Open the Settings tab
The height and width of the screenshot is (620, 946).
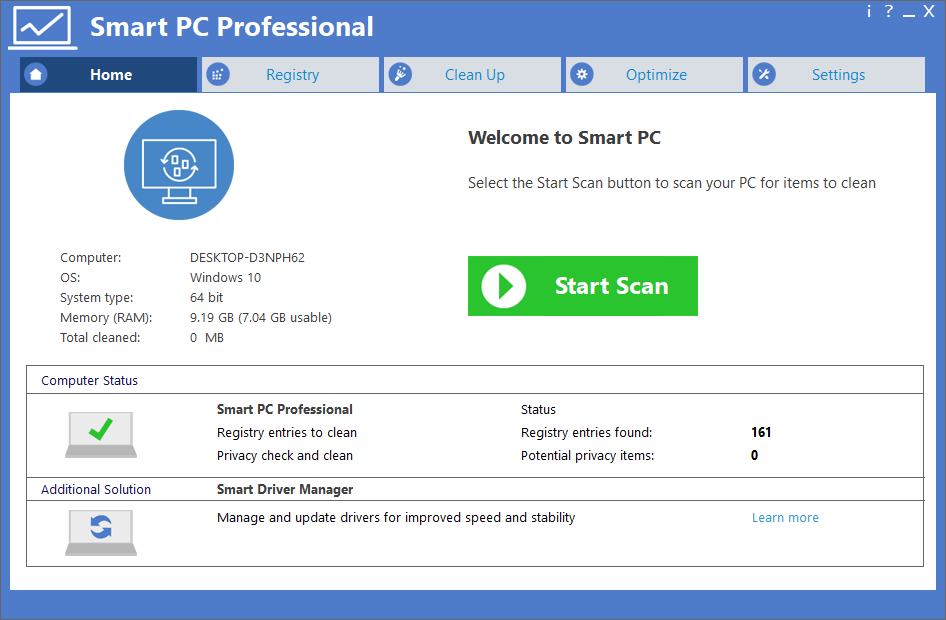coord(836,75)
